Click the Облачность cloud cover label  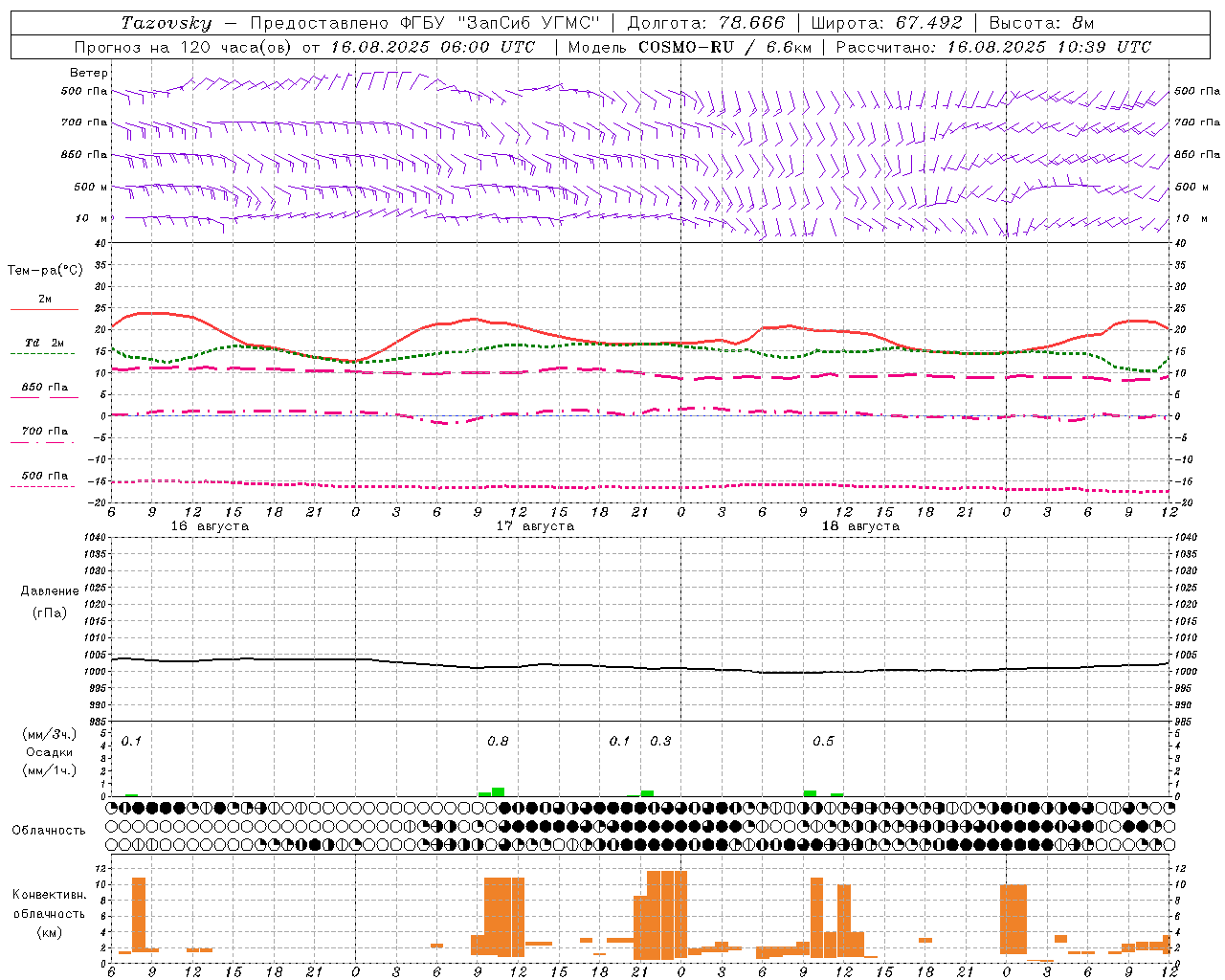pos(49,830)
